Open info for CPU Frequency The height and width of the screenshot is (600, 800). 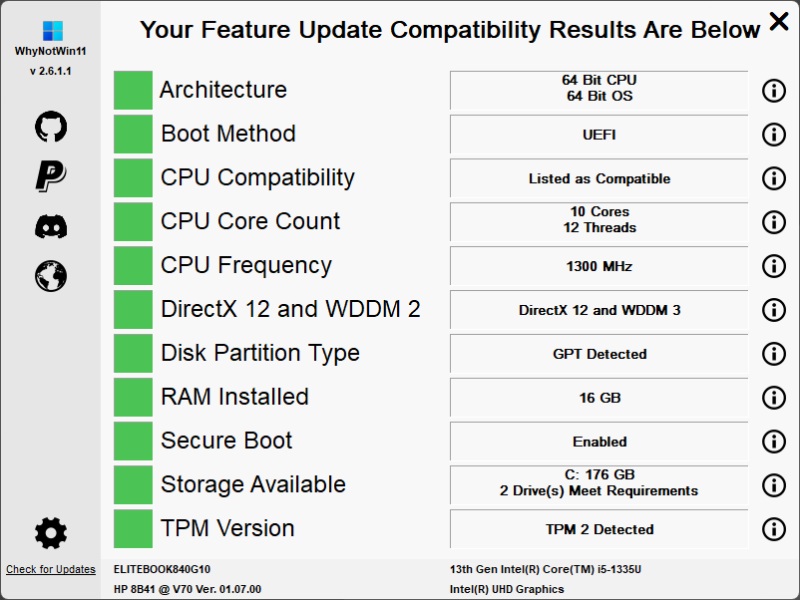coord(774,266)
